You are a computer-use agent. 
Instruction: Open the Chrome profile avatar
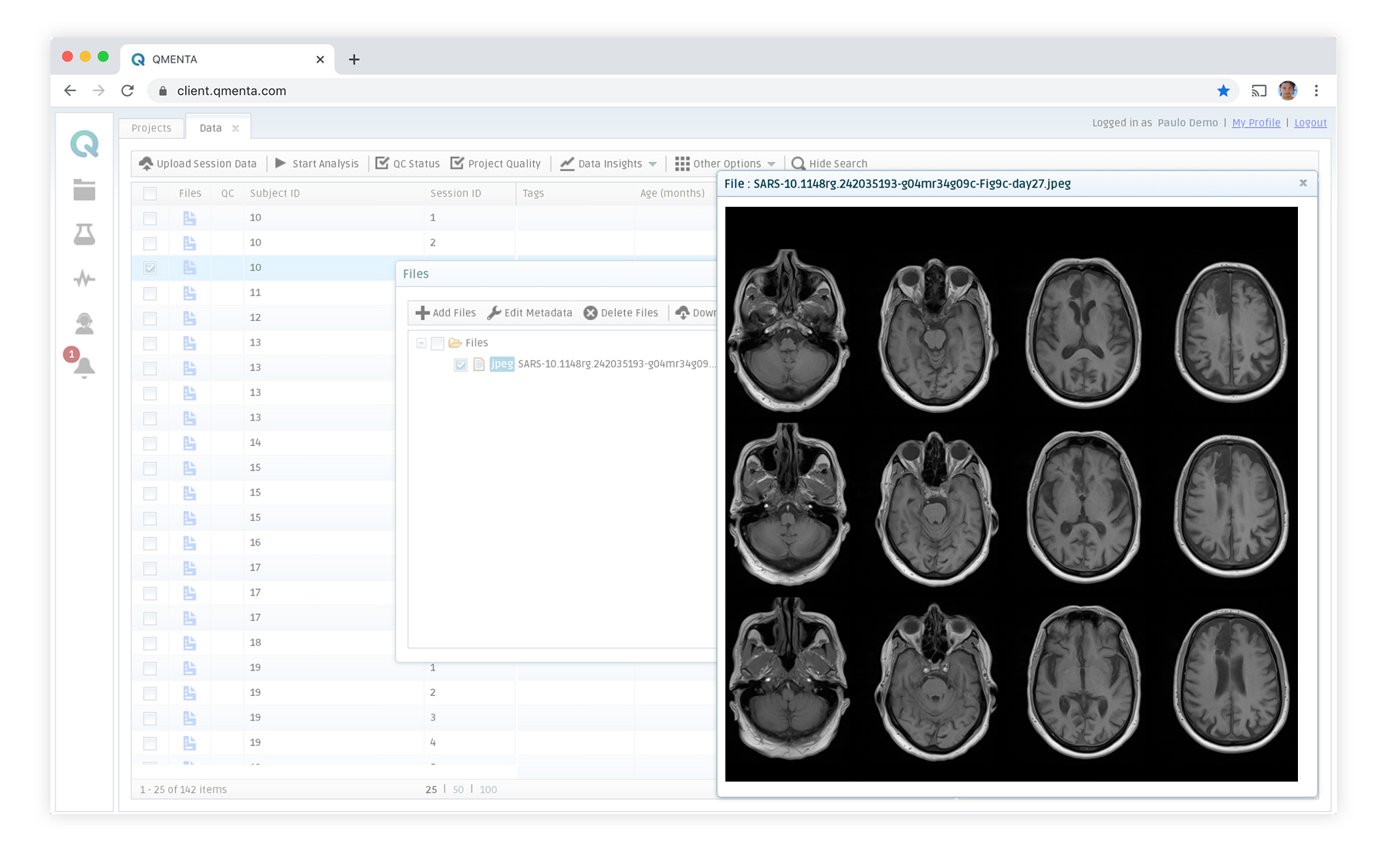click(x=1287, y=90)
